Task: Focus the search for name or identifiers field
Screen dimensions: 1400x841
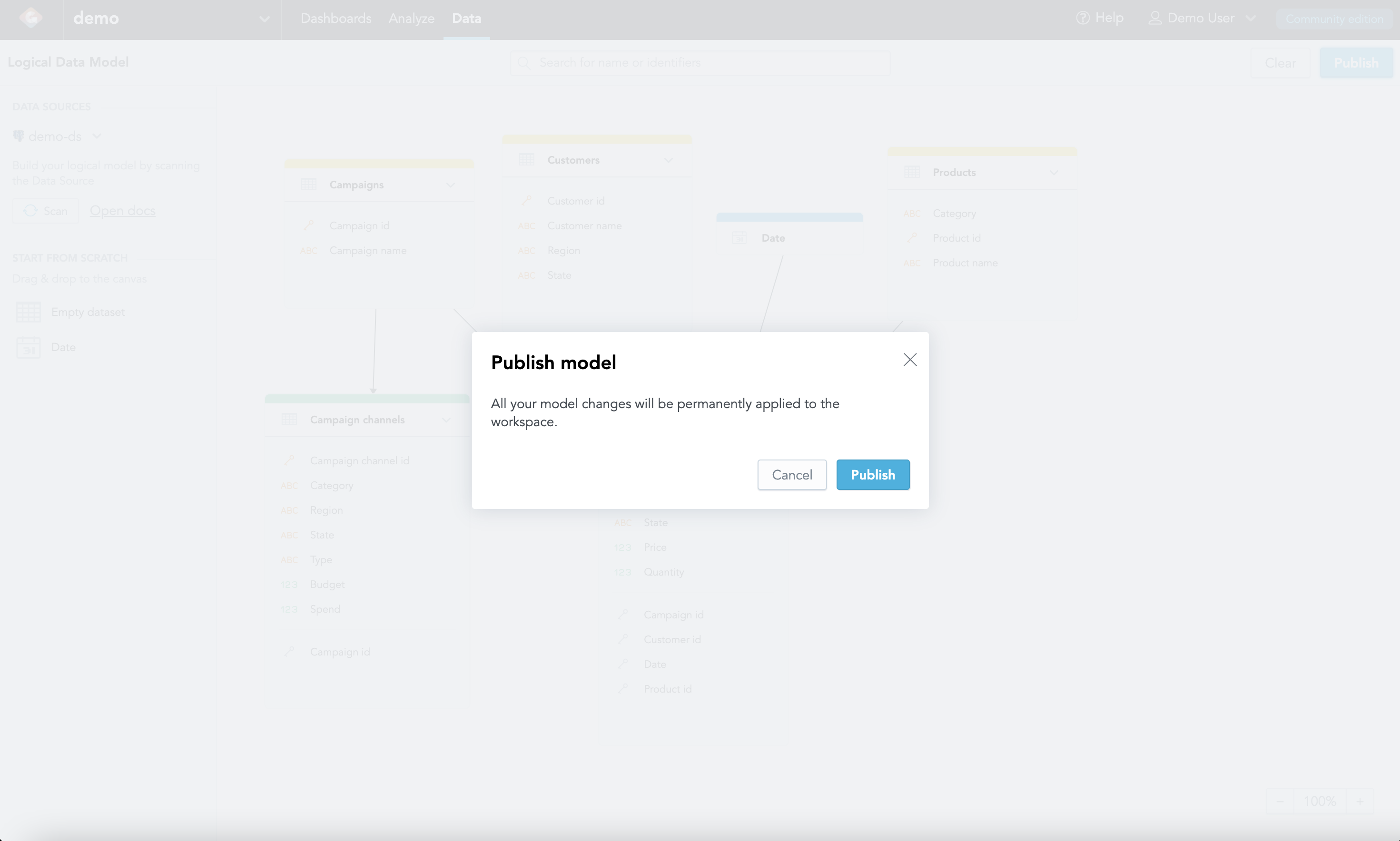Action: [x=700, y=63]
